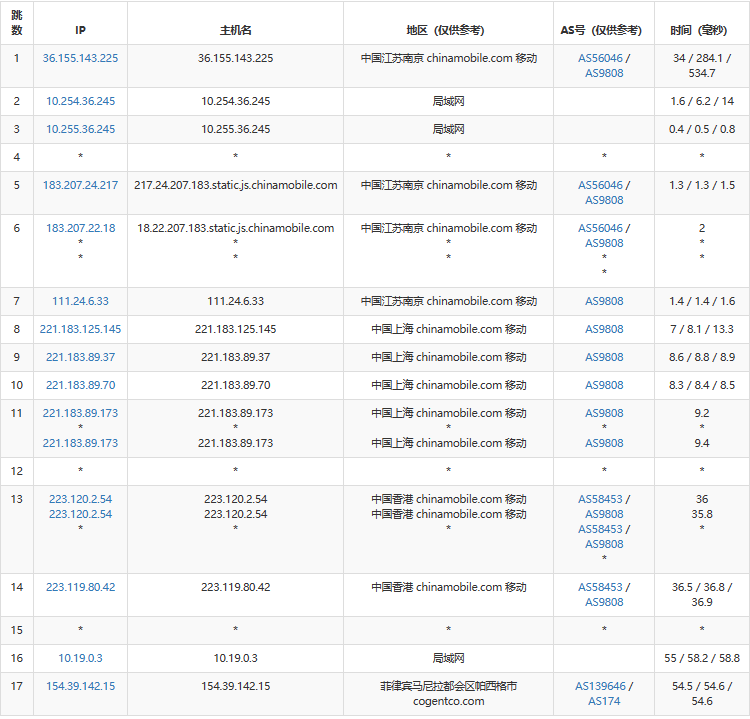The height and width of the screenshot is (719, 750).
Task: Open IP link 10.19.0.3
Action: click(80, 658)
